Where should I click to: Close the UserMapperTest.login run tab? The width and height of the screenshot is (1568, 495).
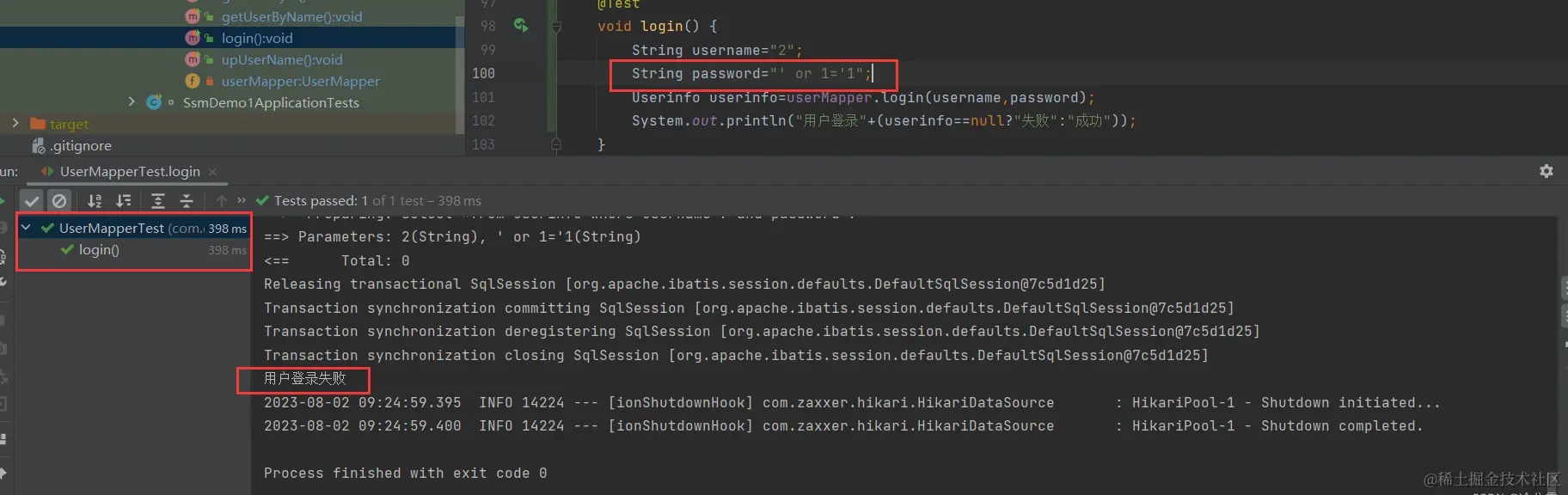212,172
